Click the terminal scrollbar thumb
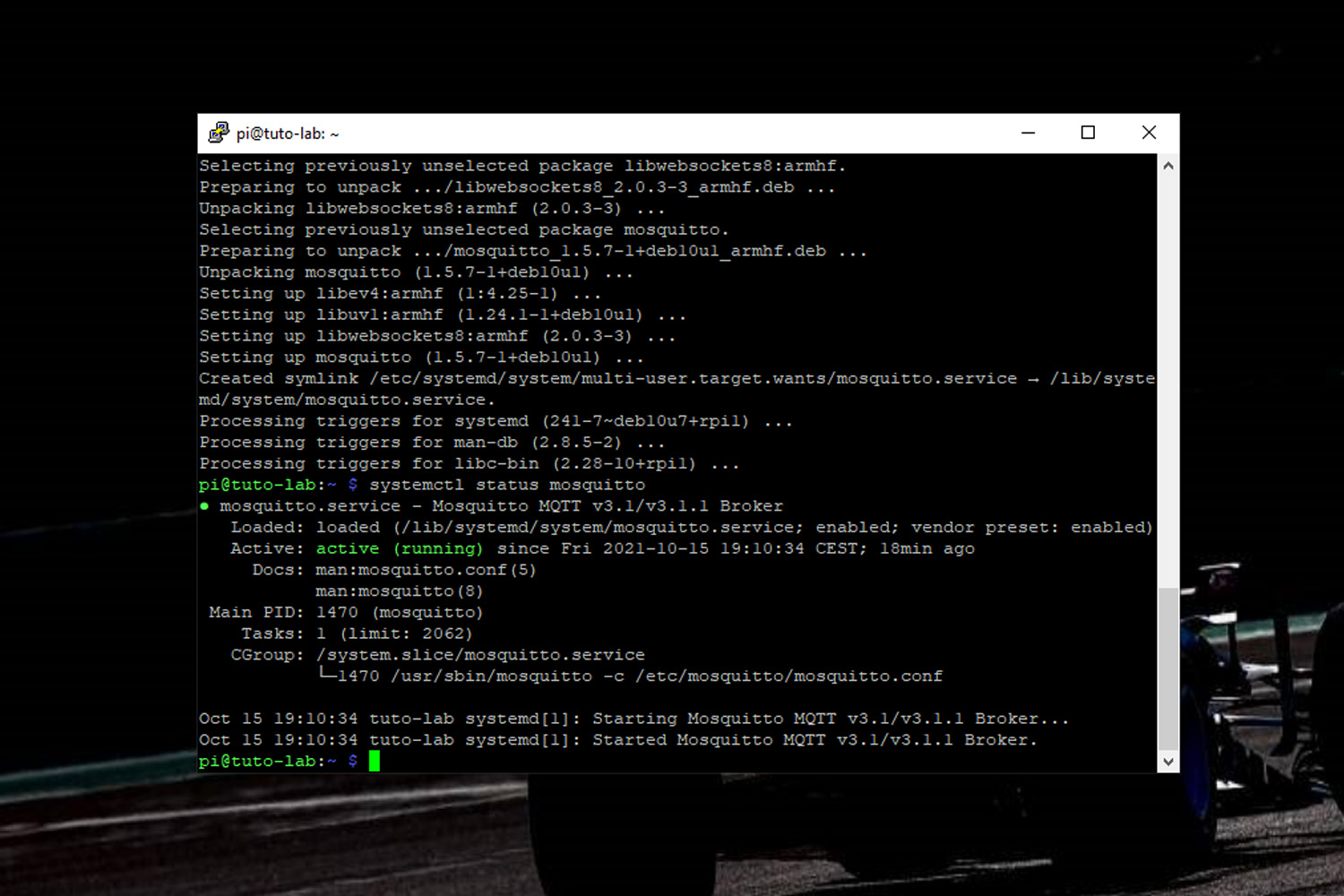Screen dimensions: 1344x896 tap(1167, 668)
